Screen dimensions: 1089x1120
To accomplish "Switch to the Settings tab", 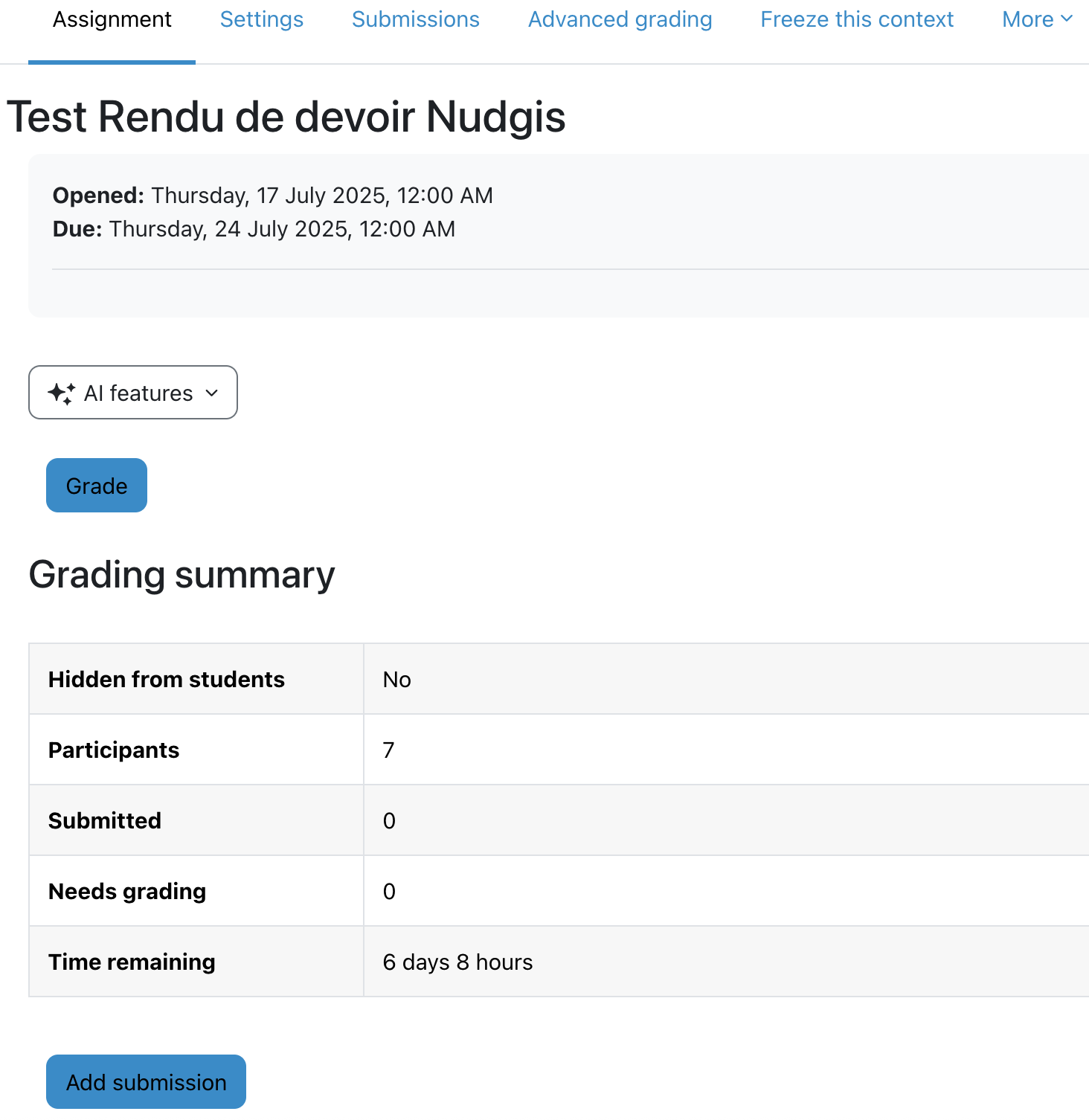I will coord(262,19).
